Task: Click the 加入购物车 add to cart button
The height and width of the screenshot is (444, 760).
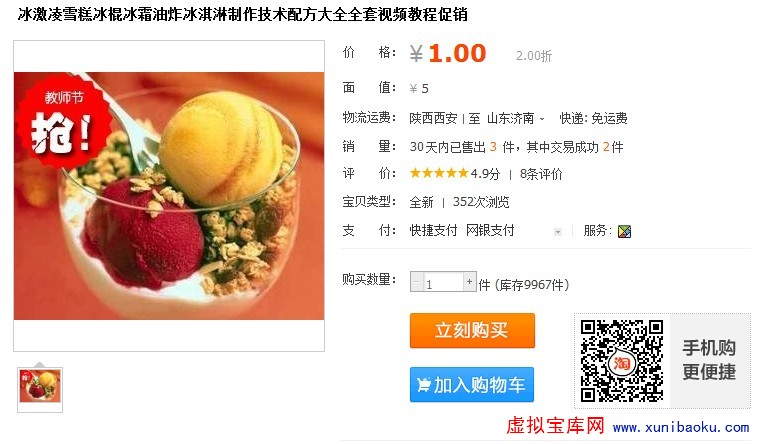Action: point(472,385)
